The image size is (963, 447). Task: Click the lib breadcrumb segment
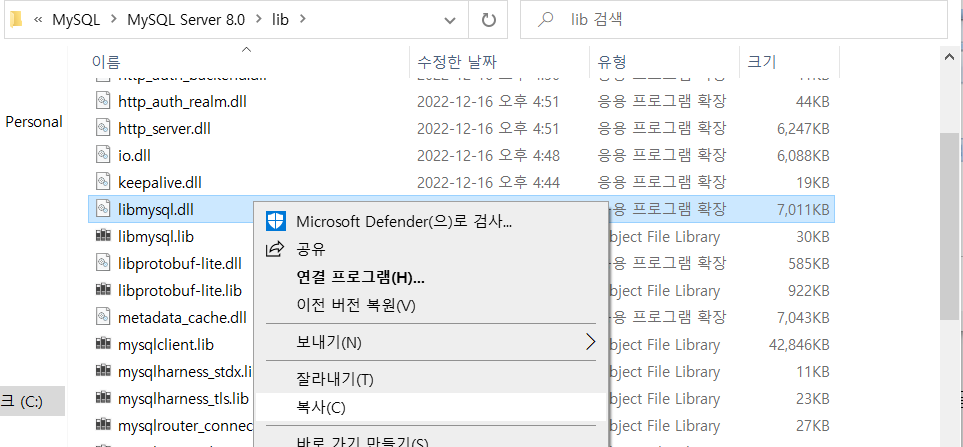tap(280, 20)
